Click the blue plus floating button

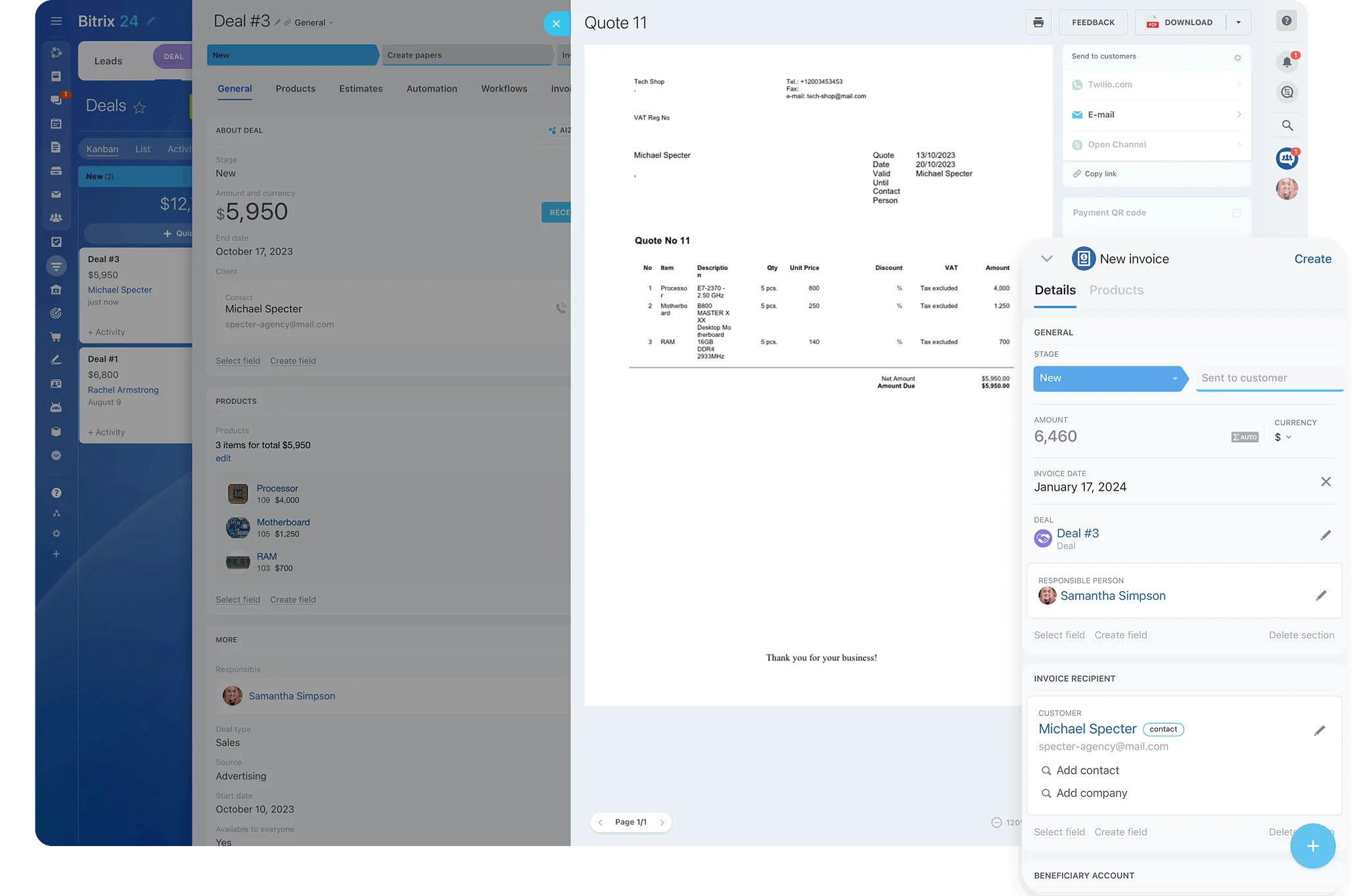pos(1312,846)
